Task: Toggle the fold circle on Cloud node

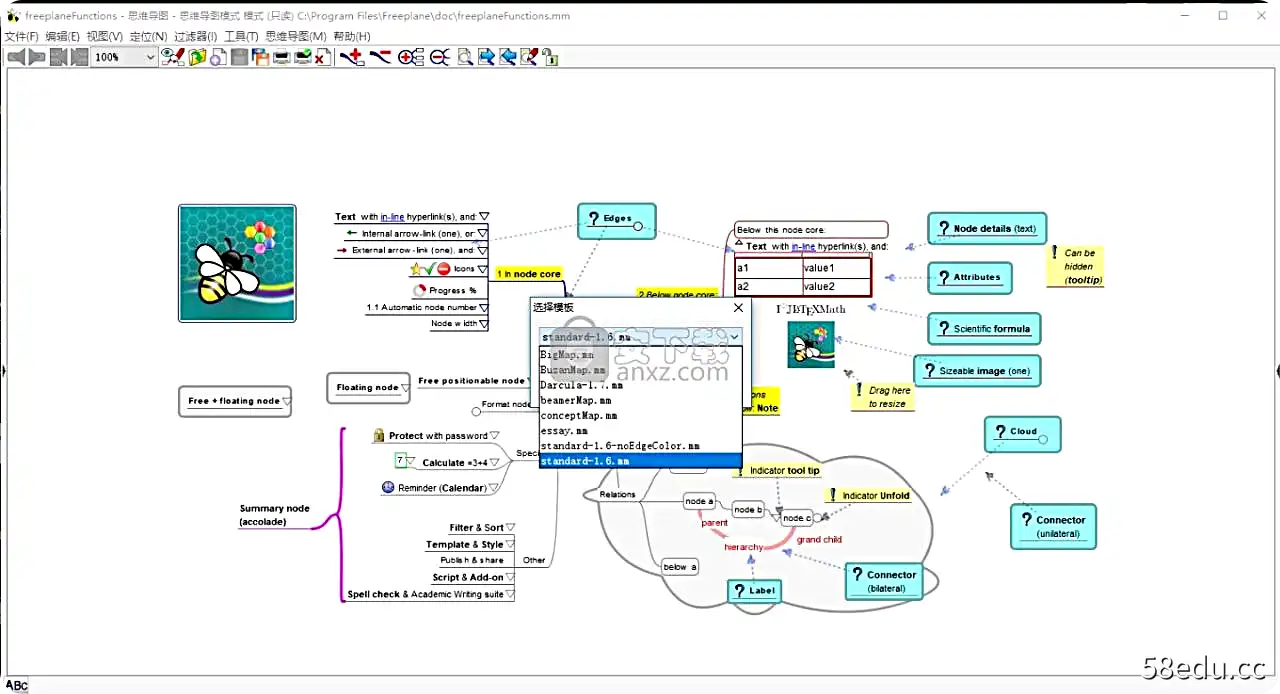Action: point(1042,439)
